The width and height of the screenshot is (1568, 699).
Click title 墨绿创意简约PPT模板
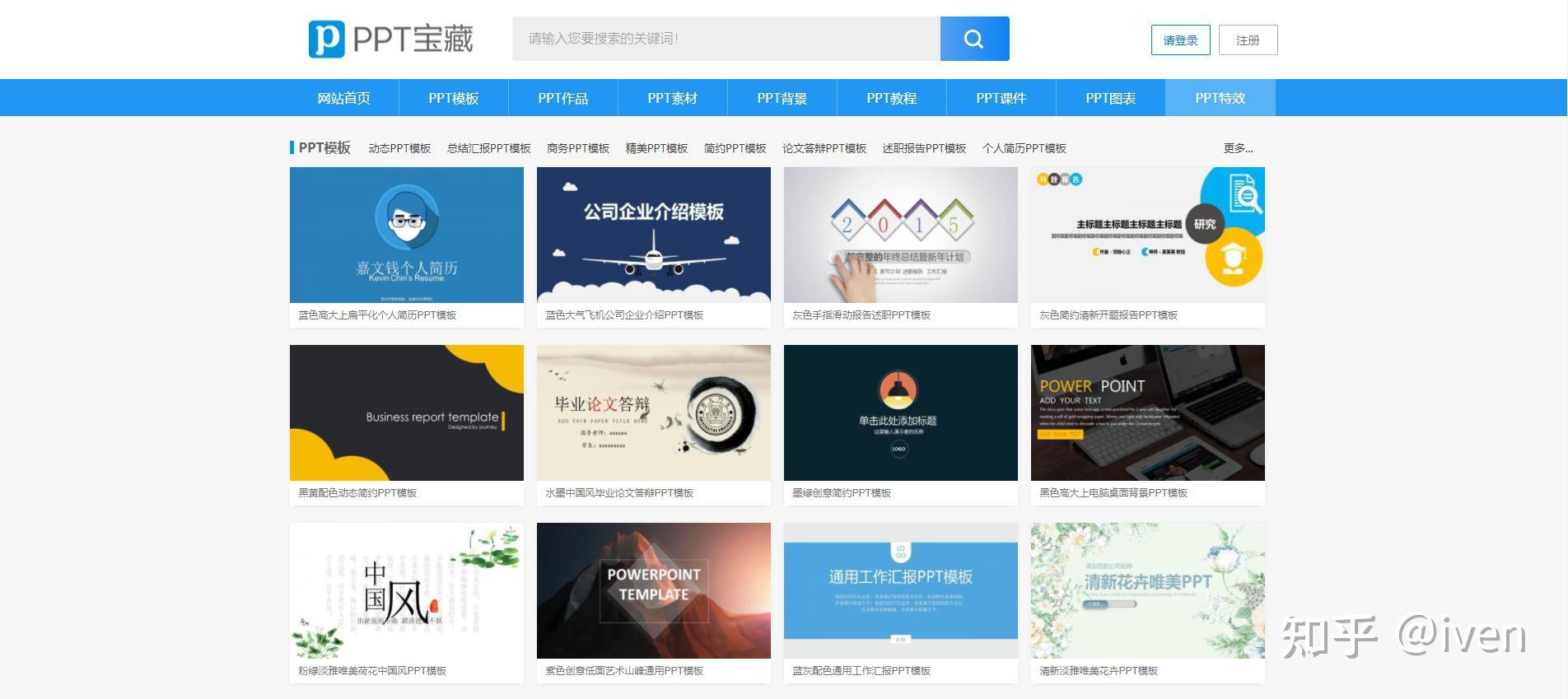point(842,493)
